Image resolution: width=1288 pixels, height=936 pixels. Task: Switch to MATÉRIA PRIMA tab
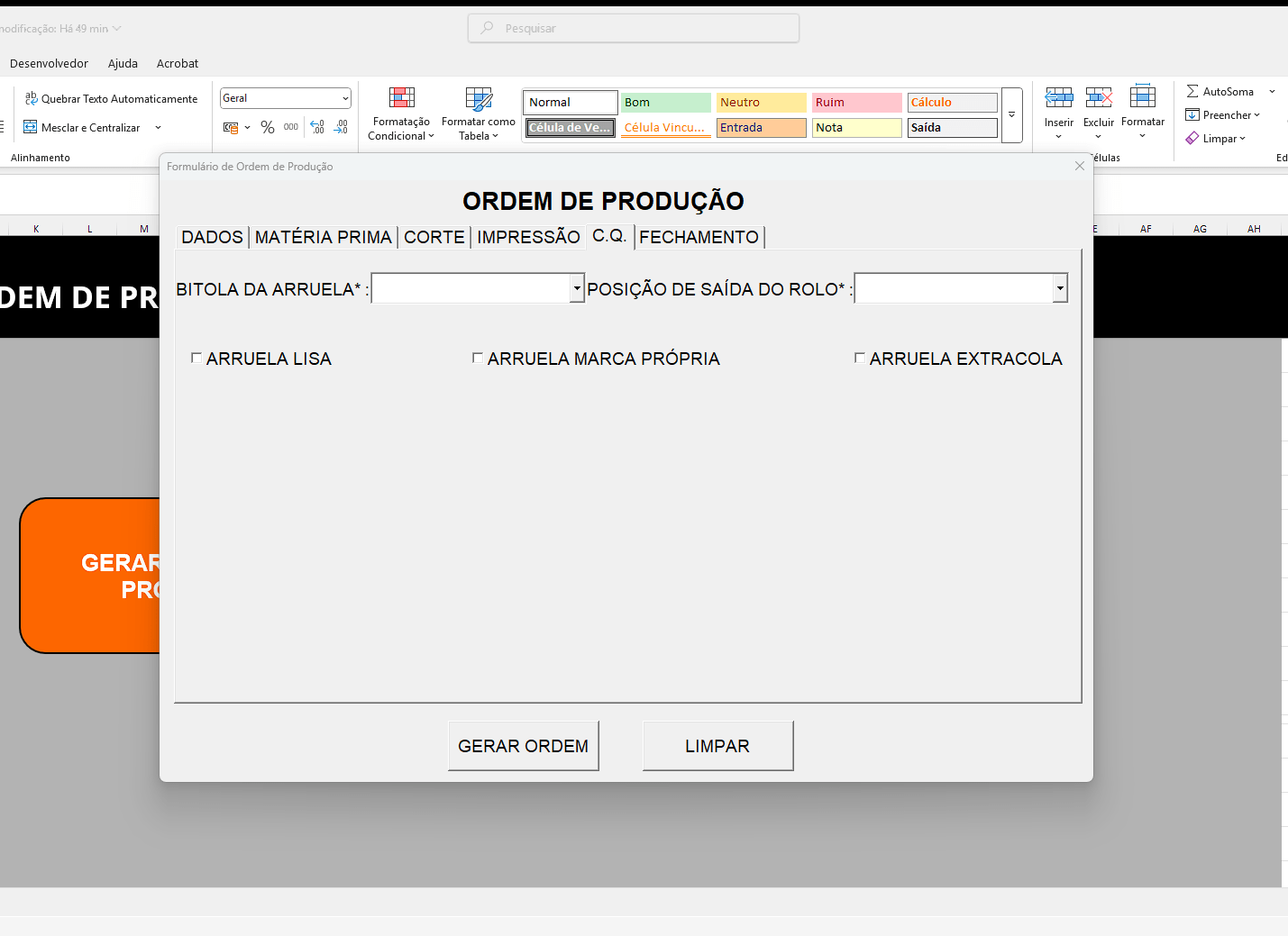coord(324,237)
